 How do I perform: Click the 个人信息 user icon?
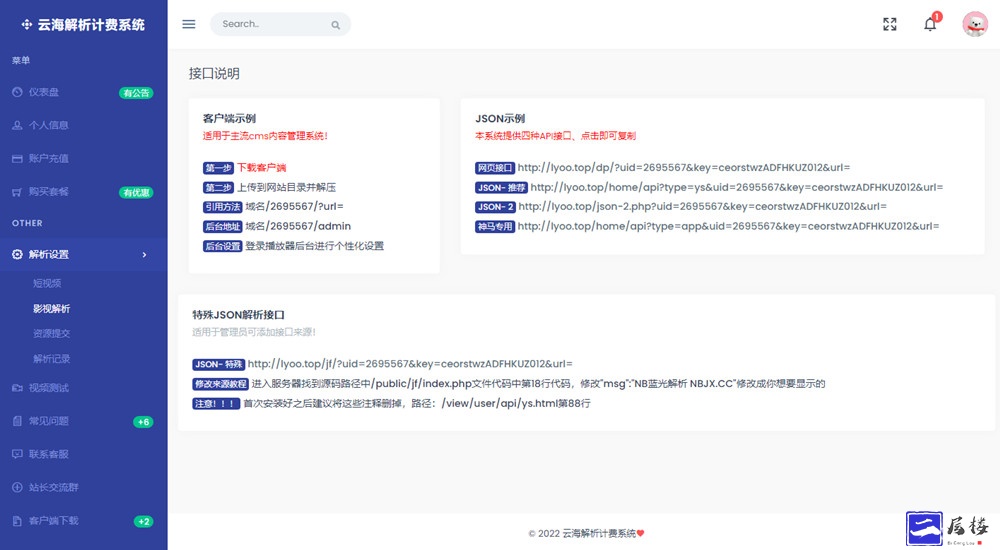17,125
